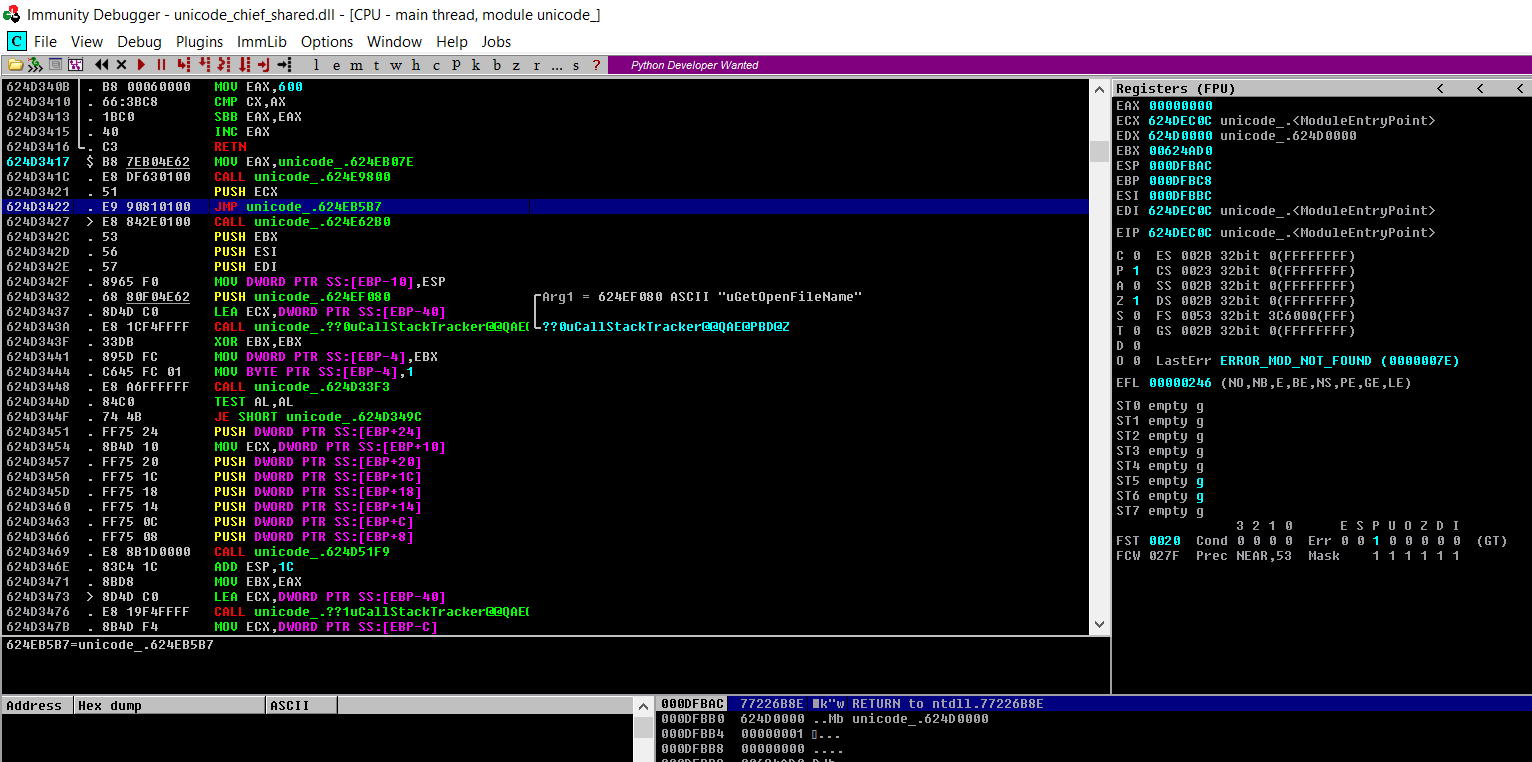Click the Trace over toolbar icon
The image size is (1532, 762).
244,65
